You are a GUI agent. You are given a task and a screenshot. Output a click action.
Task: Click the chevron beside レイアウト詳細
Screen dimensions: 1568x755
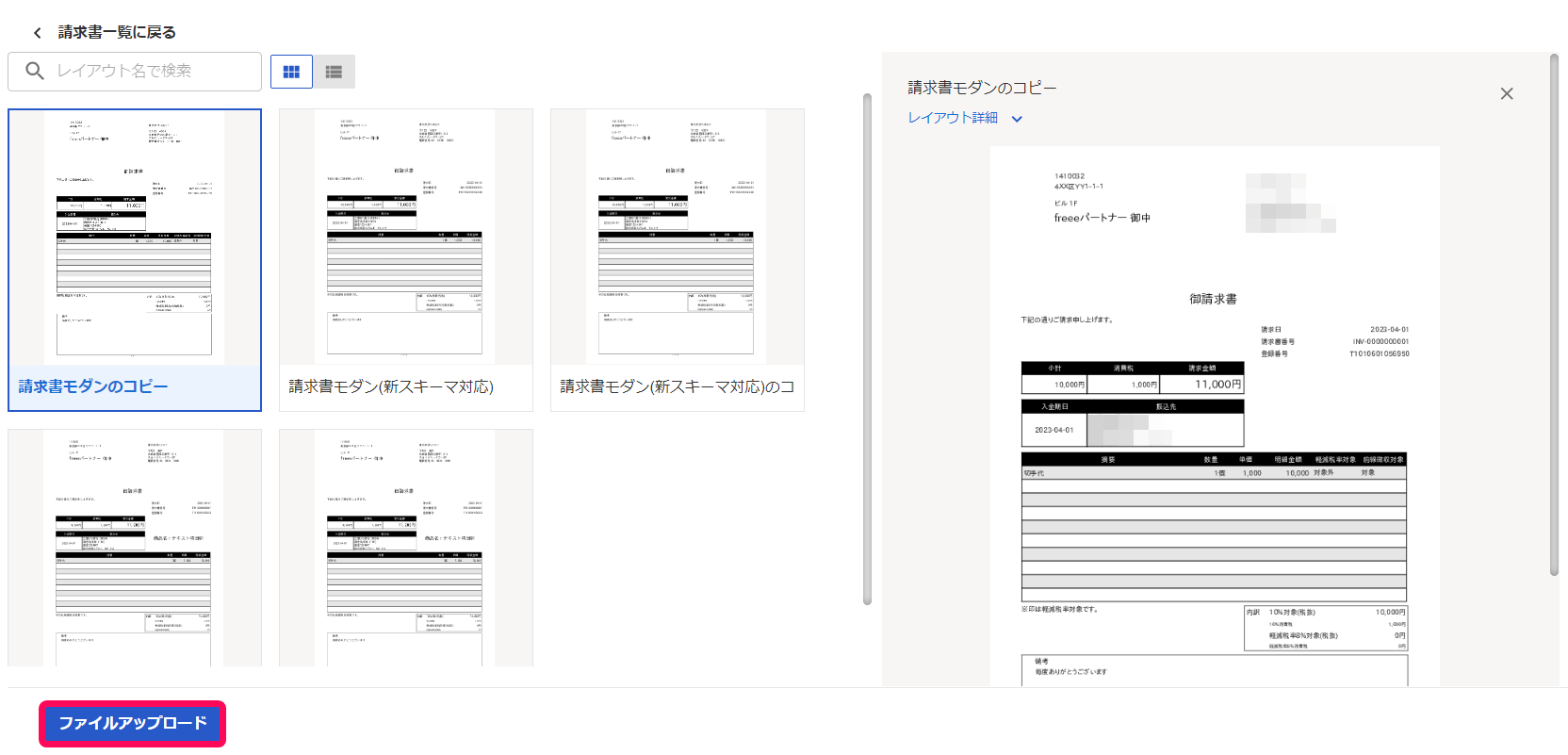click(1017, 119)
